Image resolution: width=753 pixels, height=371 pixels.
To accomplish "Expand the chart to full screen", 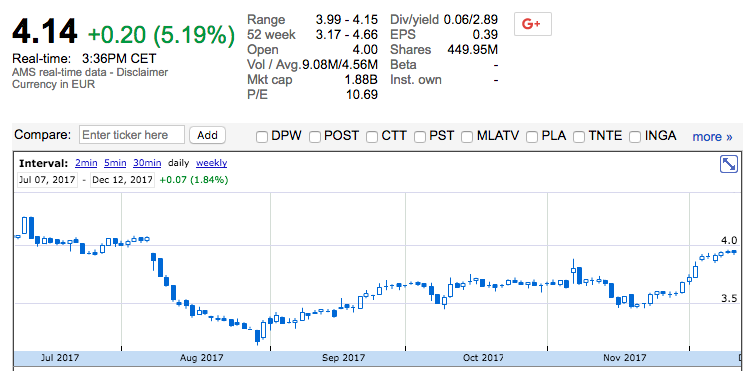I will point(729,164).
